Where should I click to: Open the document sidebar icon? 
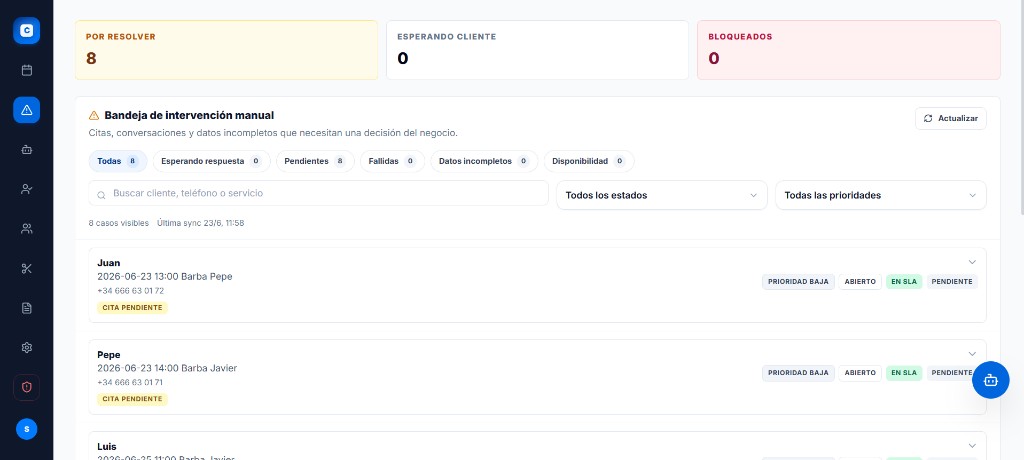click(x=26, y=308)
